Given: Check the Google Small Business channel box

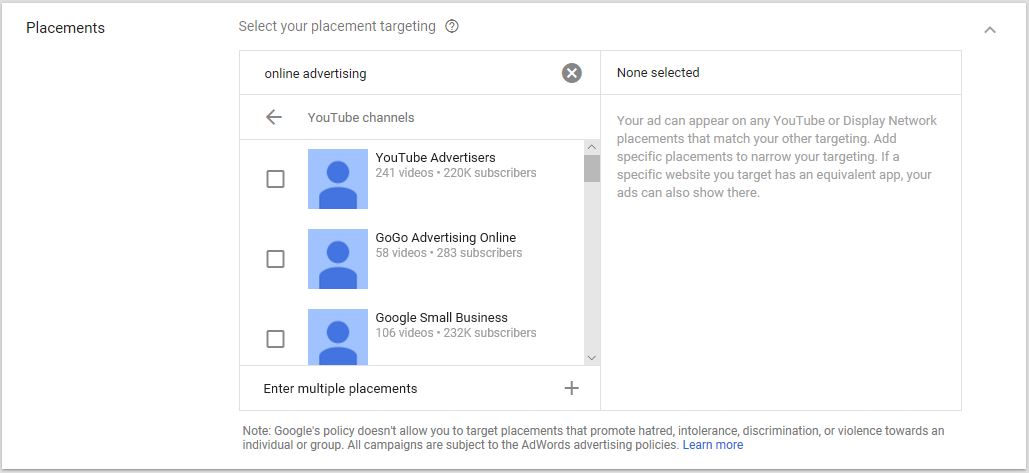Looking at the screenshot, I should click(x=276, y=339).
